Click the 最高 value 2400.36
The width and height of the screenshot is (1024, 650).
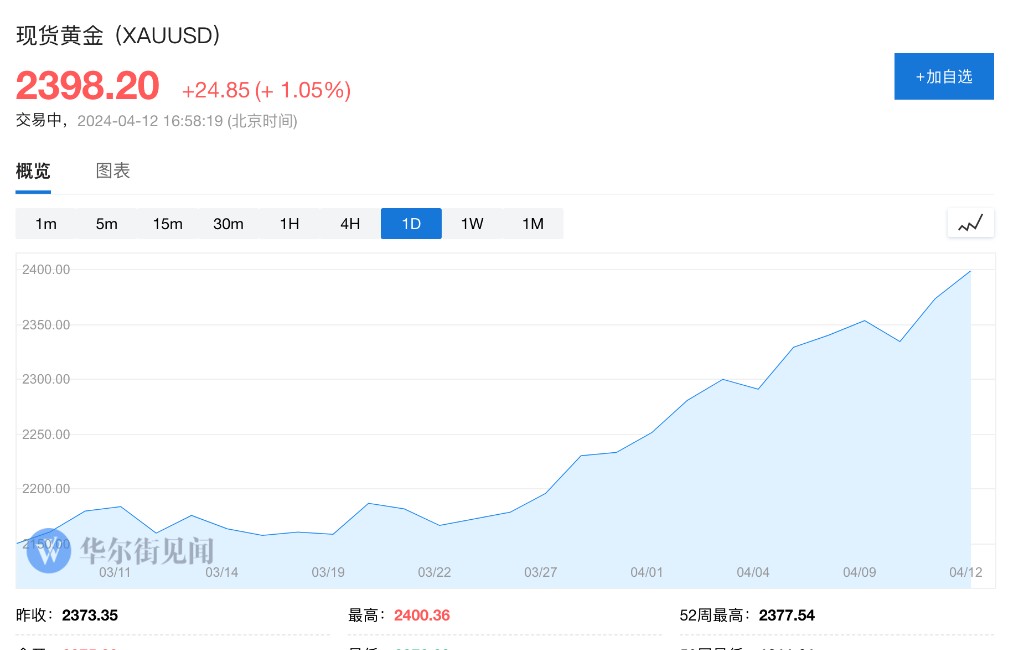(422, 615)
